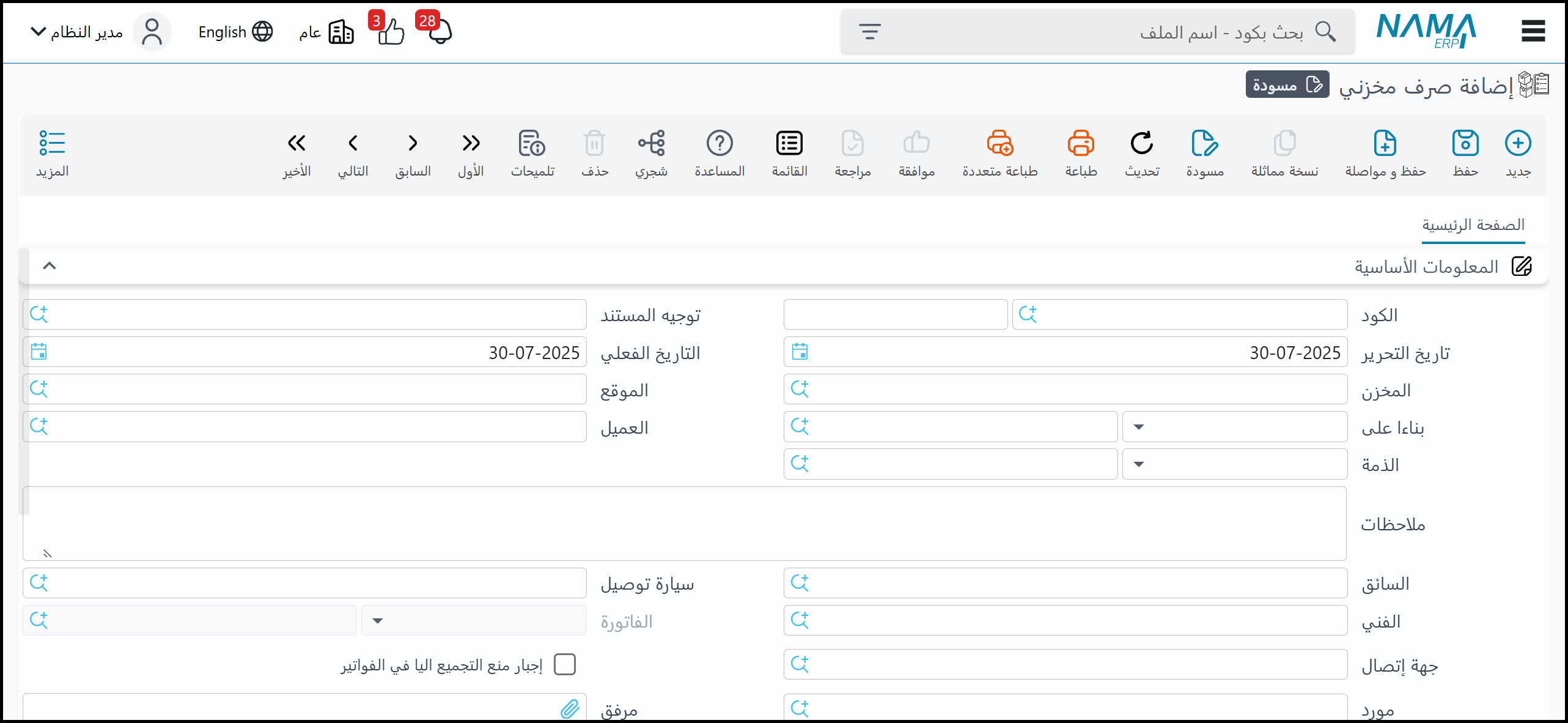1568x723 pixels.
Task: Click the notes (ملاحظات) text area
Action: pyautogui.click(x=685, y=524)
